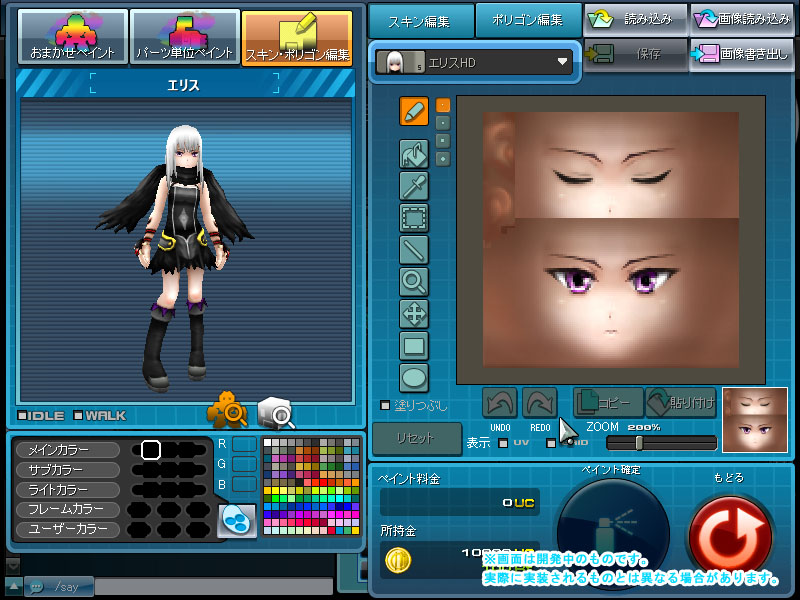The width and height of the screenshot is (800, 600).
Task: Click the B color value field
Action: [x=244, y=484]
